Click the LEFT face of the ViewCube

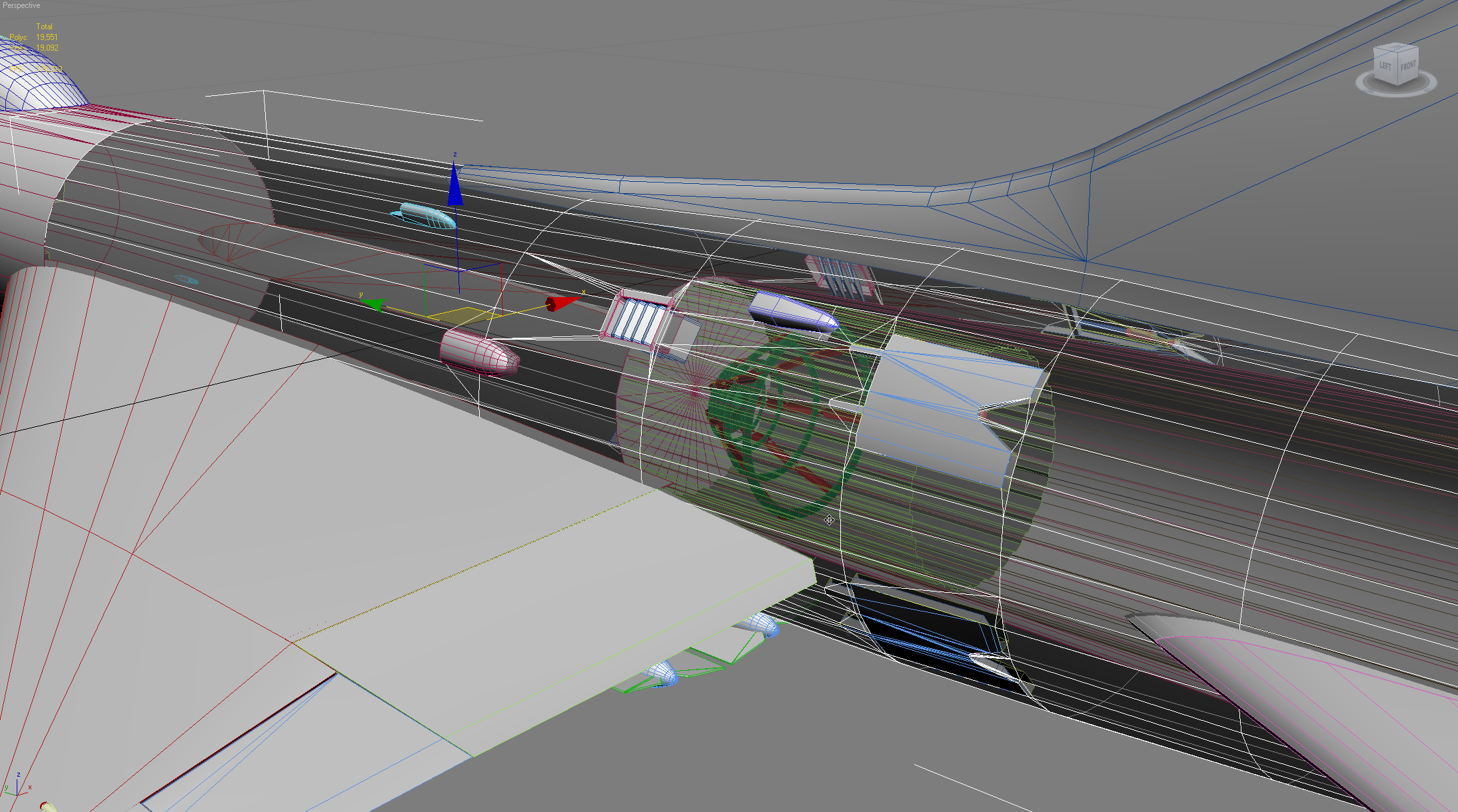point(1385,65)
